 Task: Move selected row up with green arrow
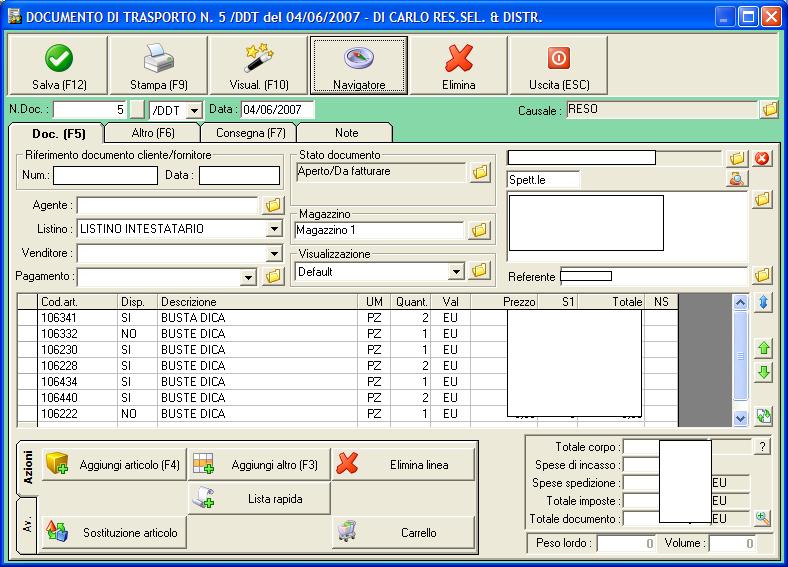coord(763,348)
